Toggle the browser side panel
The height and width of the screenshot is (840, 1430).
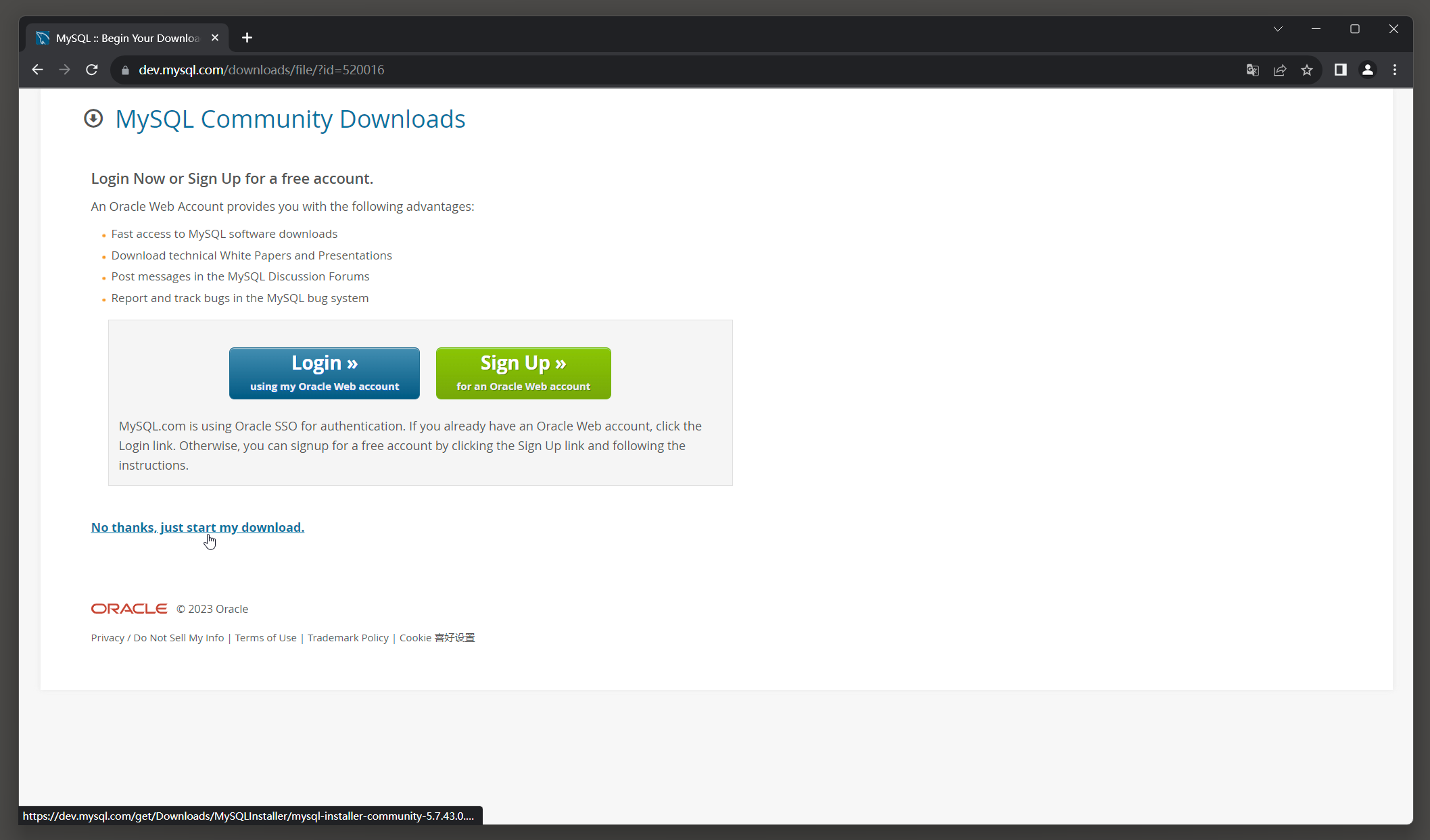1340,70
